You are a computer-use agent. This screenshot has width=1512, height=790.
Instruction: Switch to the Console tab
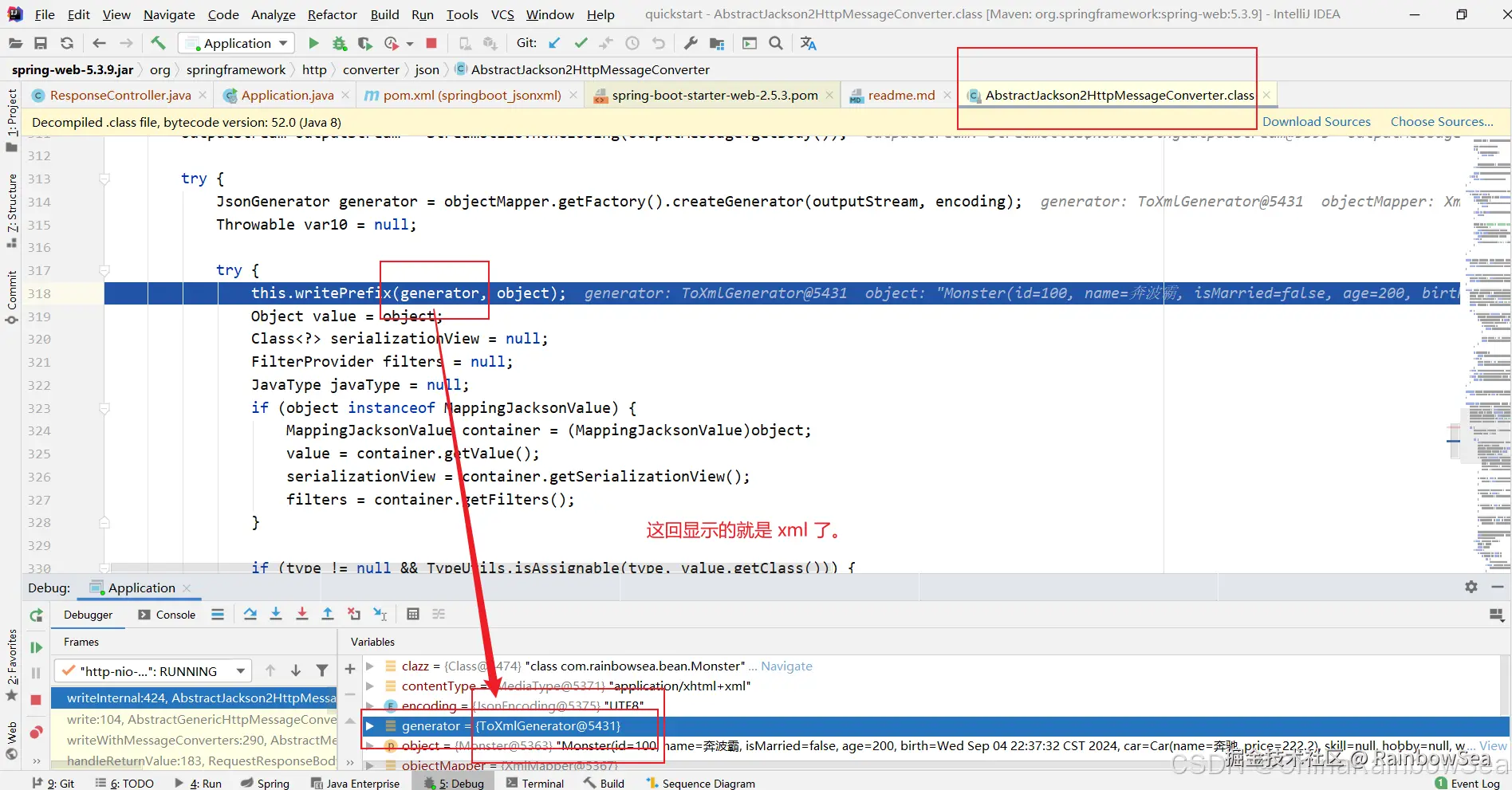tap(167, 615)
